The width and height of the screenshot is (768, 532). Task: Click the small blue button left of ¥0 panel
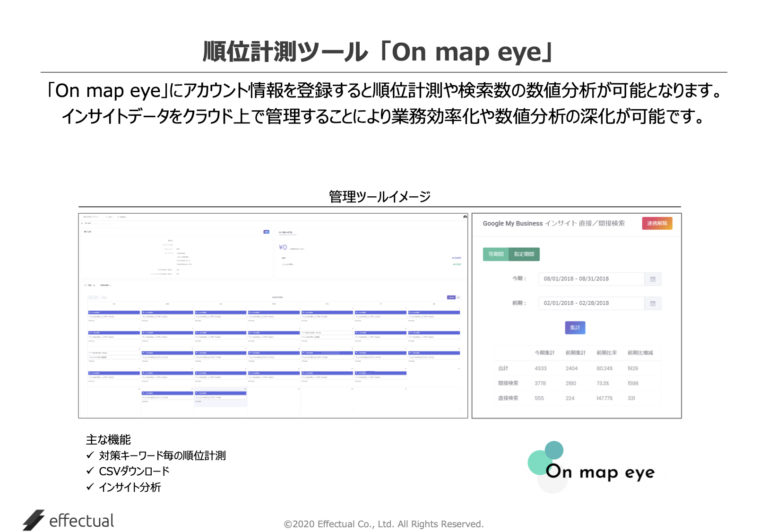click(266, 232)
